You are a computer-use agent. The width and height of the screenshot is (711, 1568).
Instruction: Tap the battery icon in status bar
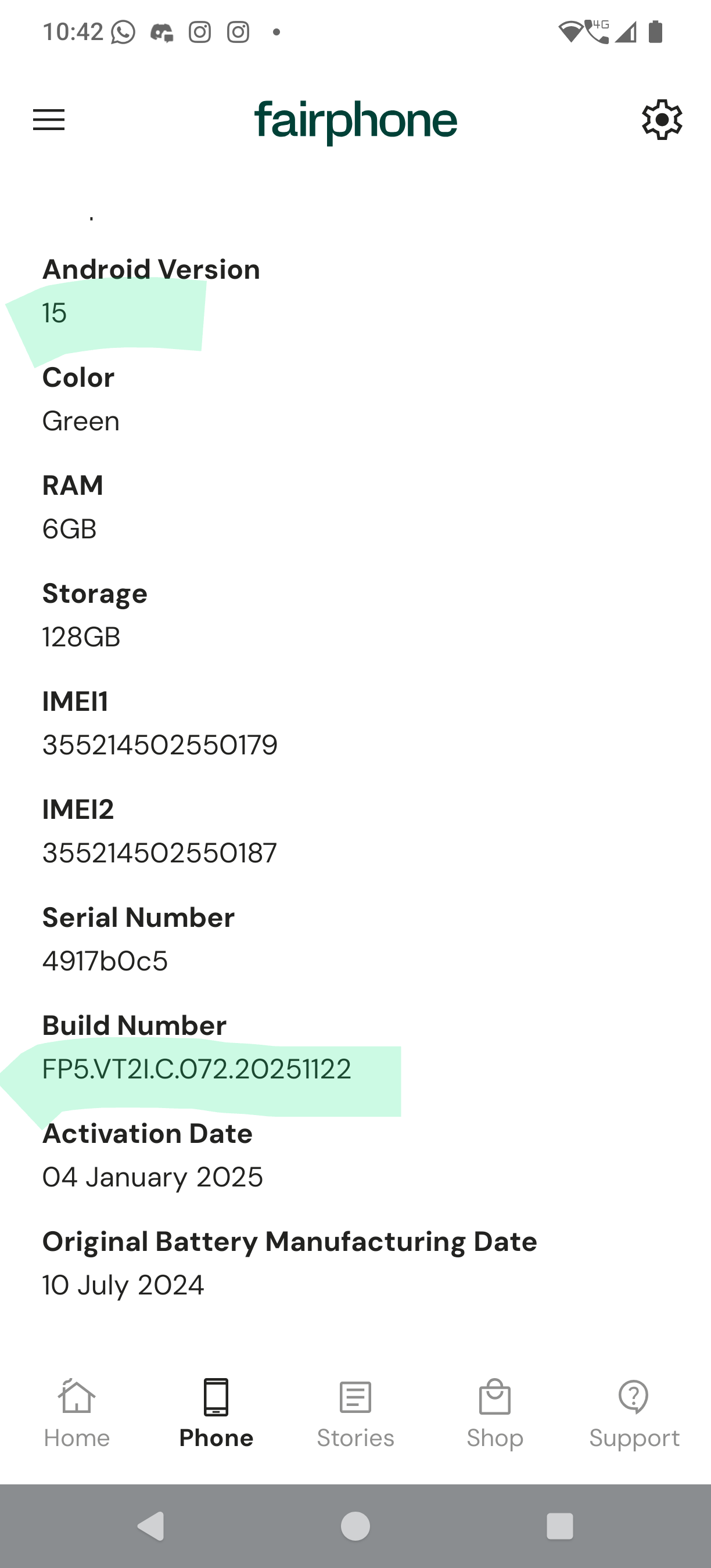(x=656, y=33)
